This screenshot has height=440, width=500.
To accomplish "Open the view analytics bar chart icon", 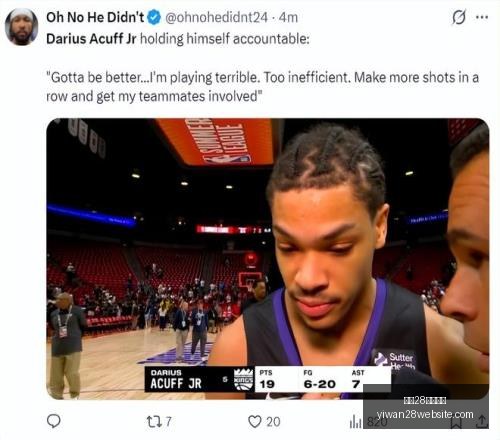I will (355, 422).
